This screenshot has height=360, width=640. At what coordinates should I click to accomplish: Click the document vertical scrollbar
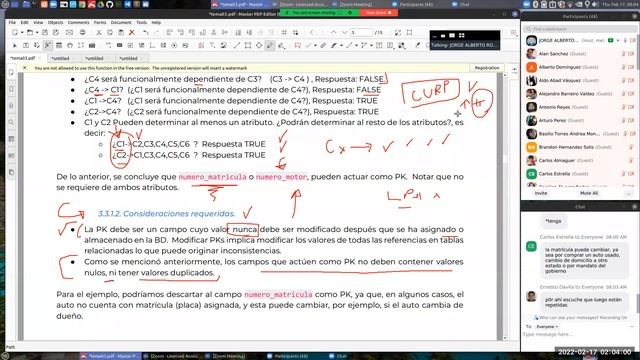pyautogui.click(x=505, y=206)
